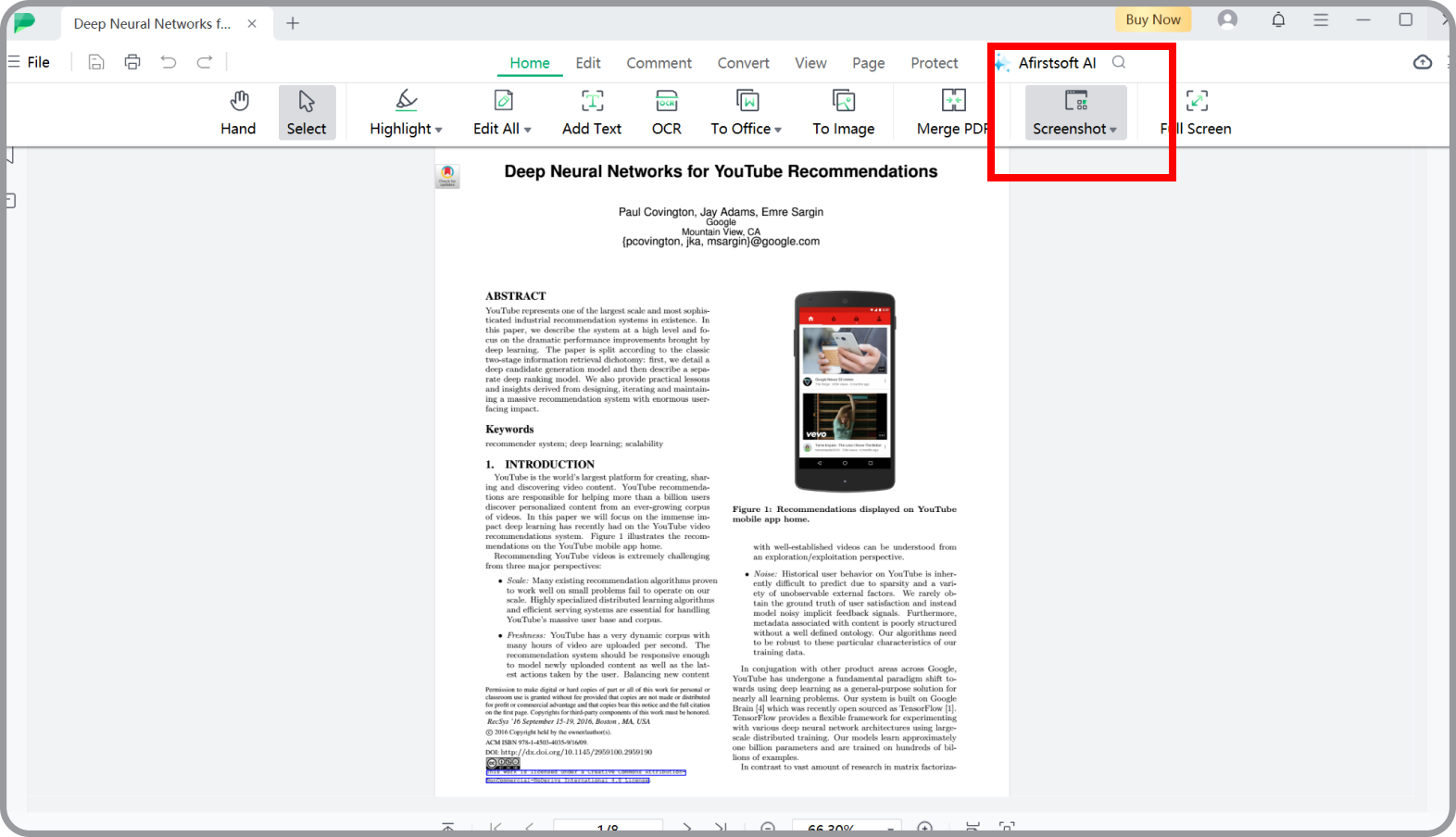The image size is (1456, 837).
Task: Zoom out with minus button
Action: 768,828
